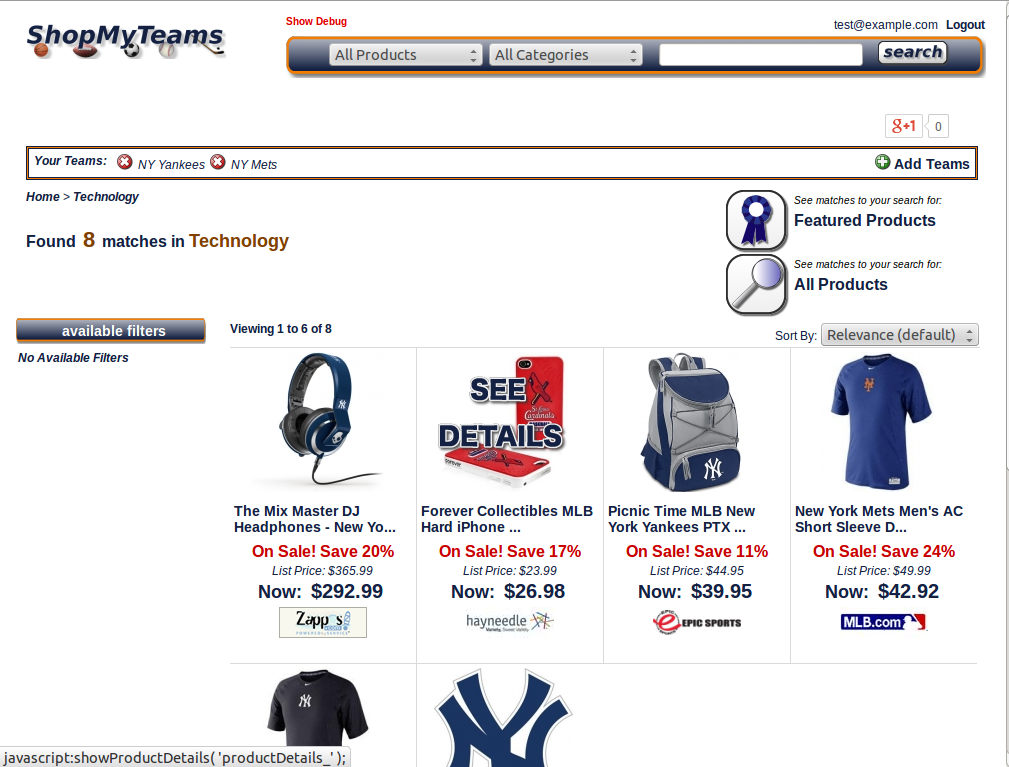The width and height of the screenshot is (1009, 767).
Task: Open the All Categories dropdown
Action: click(566, 55)
